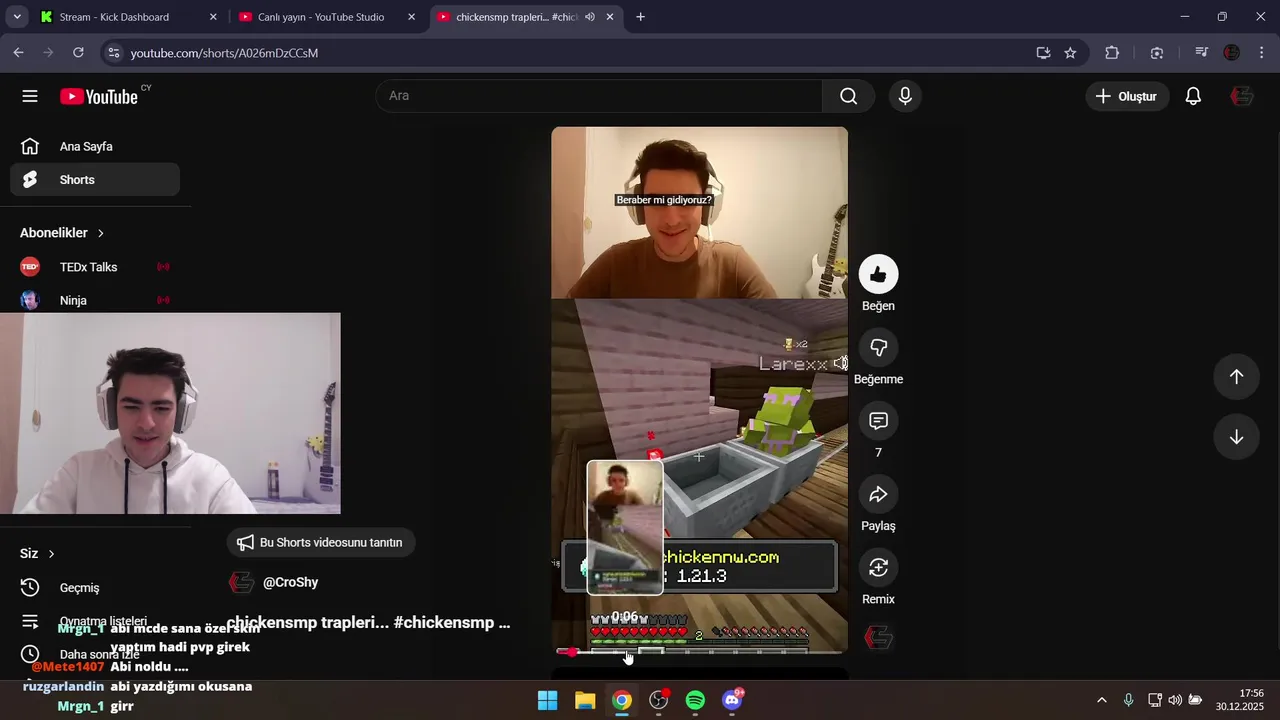Share the Short via Paylaş
The height and width of the screenshot is (720, 1280).
pyautogui.click(x=878, y=494)
